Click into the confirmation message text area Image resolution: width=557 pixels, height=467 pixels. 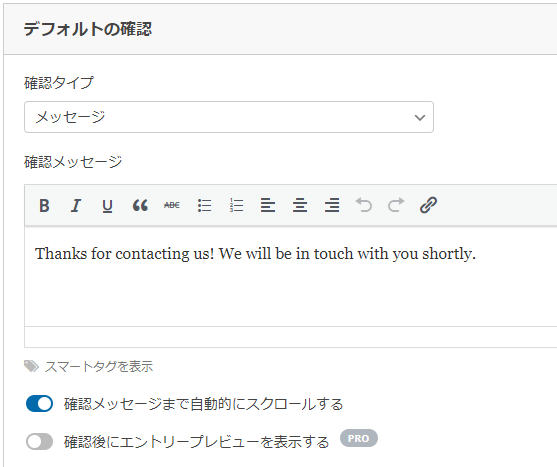tap(291, 276)
